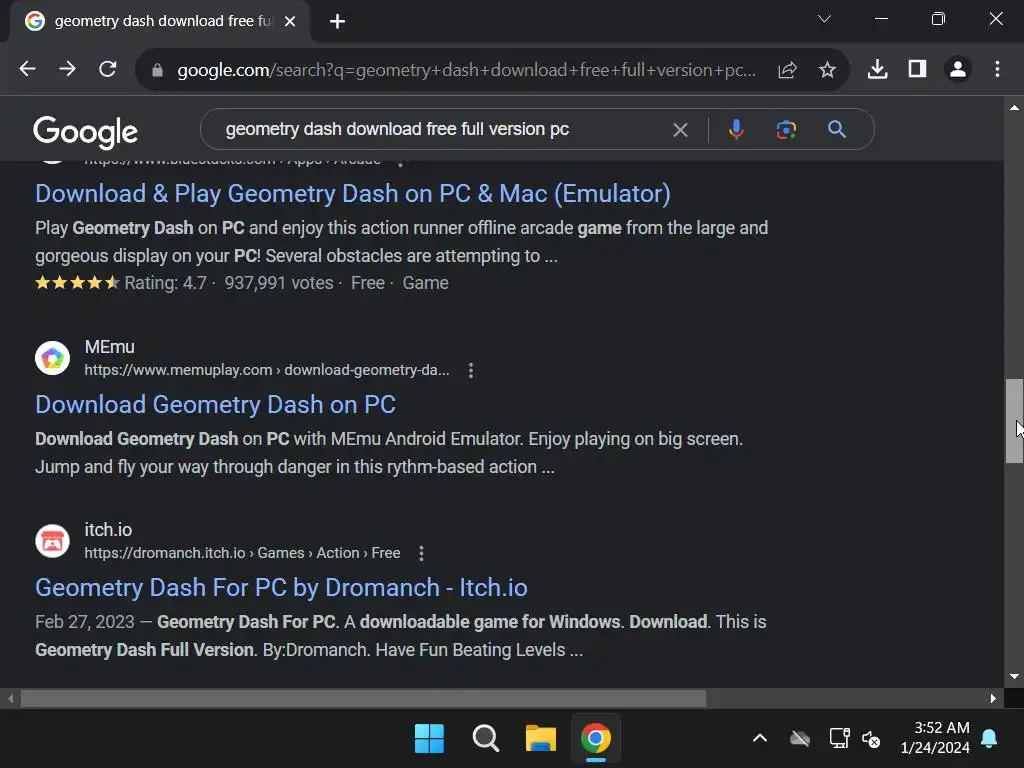Screen dimensions: 1024x768
Task: Open Download Geometry Dash on PC link
Action: point(216,405)
